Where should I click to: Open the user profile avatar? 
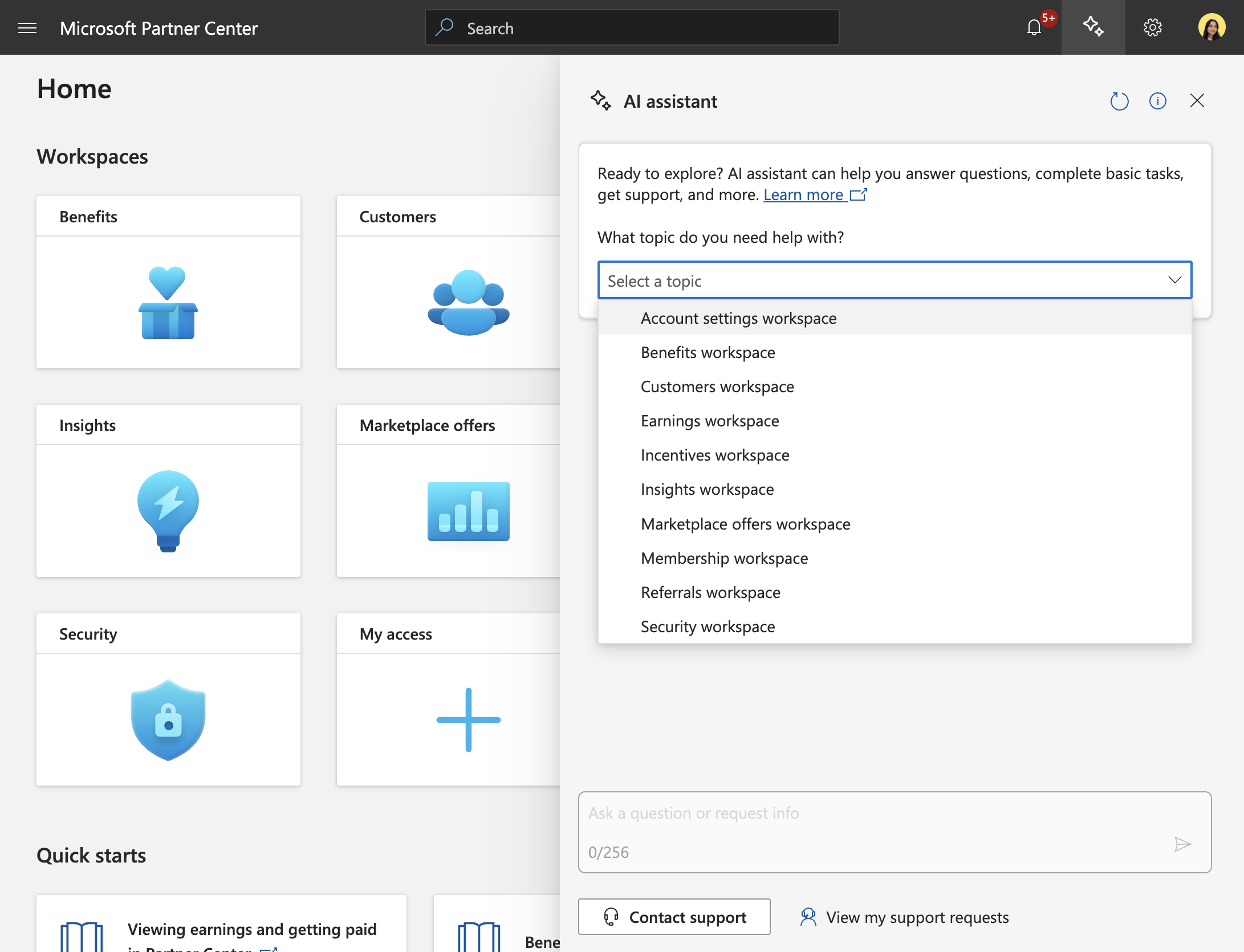[x=1212, y=27]
